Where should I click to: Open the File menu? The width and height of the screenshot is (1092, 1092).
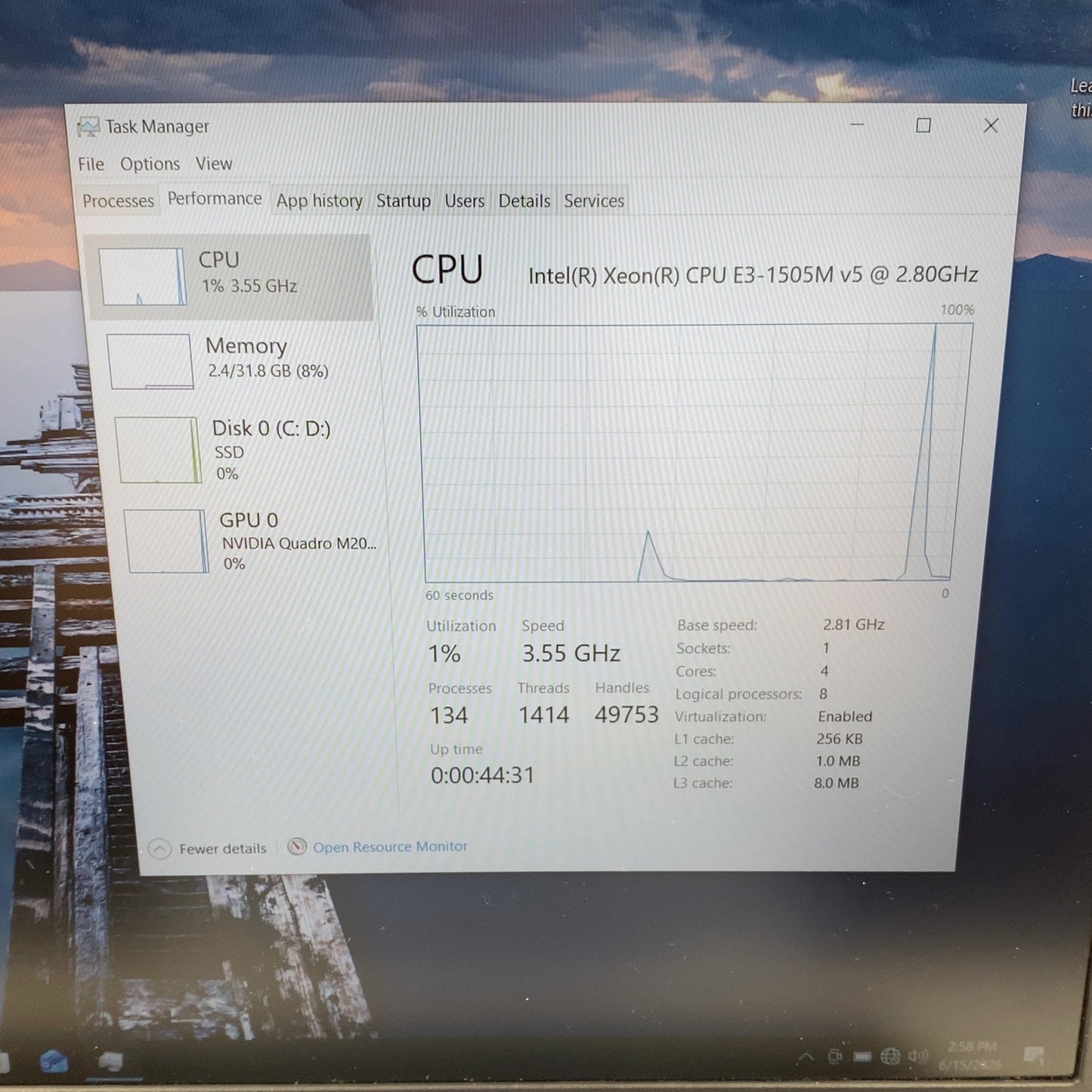[x=91, y=164]
